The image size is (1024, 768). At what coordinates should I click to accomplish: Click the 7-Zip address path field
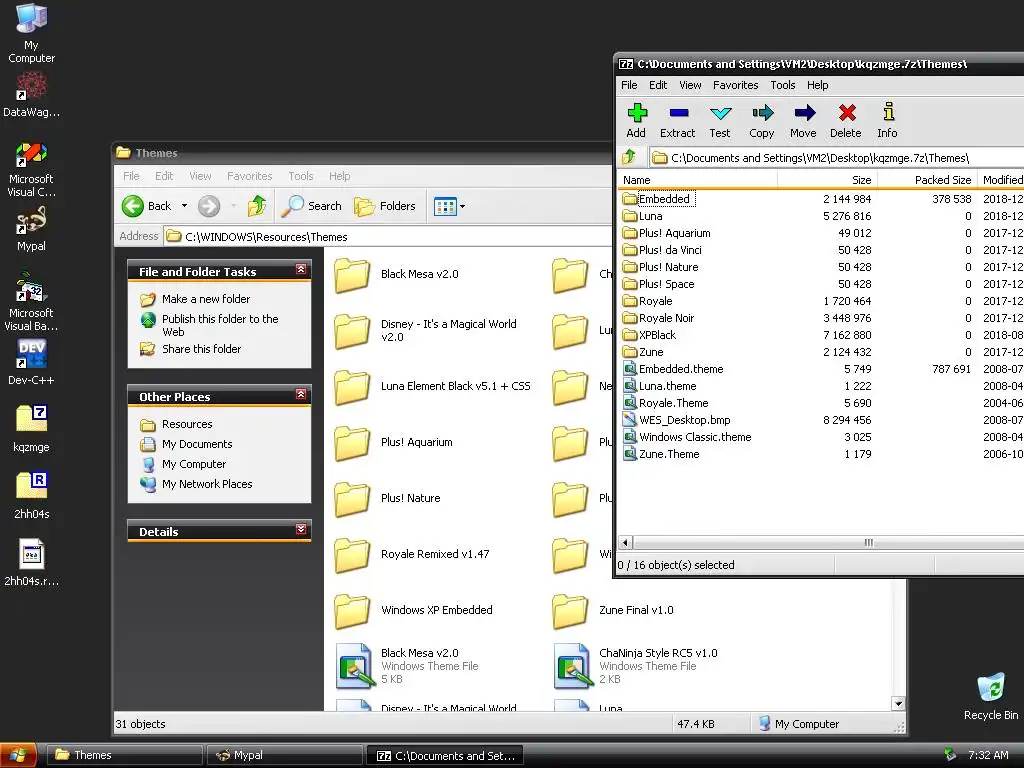(836, 158)
